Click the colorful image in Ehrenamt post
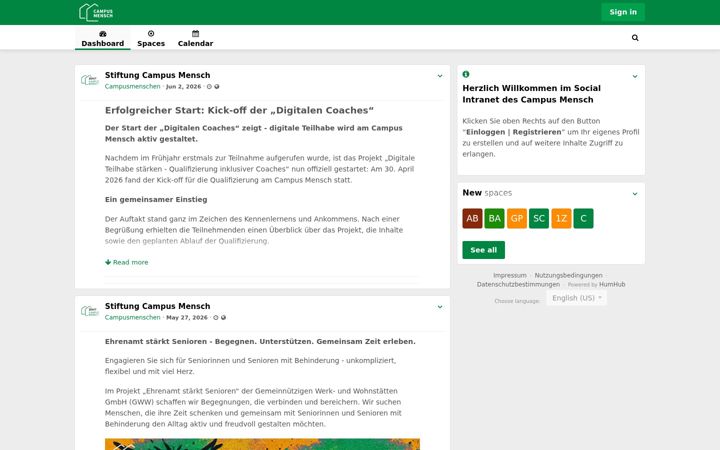This screenshot has height=450, width=720. pos(262,444)
